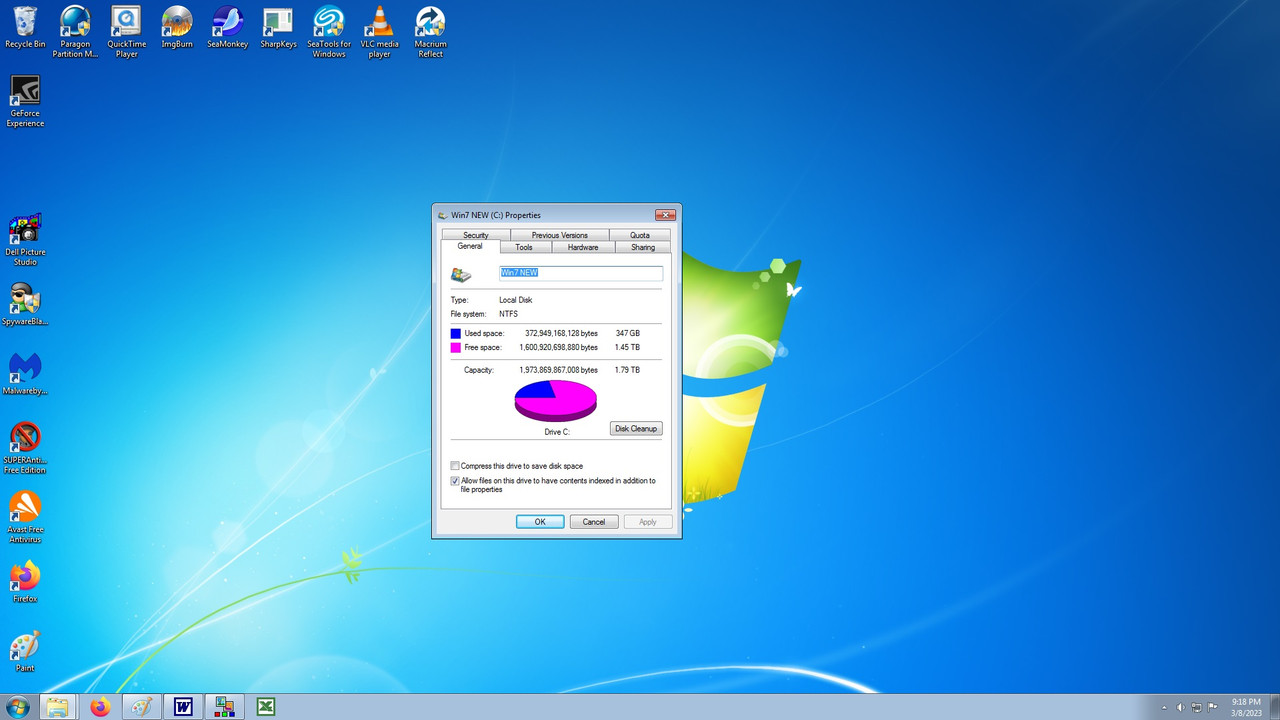Image resolution: width=1280 pixels, height=720 pixels.
Task: Select the VLC media player desktop shortcut
Action: (379, 32)
